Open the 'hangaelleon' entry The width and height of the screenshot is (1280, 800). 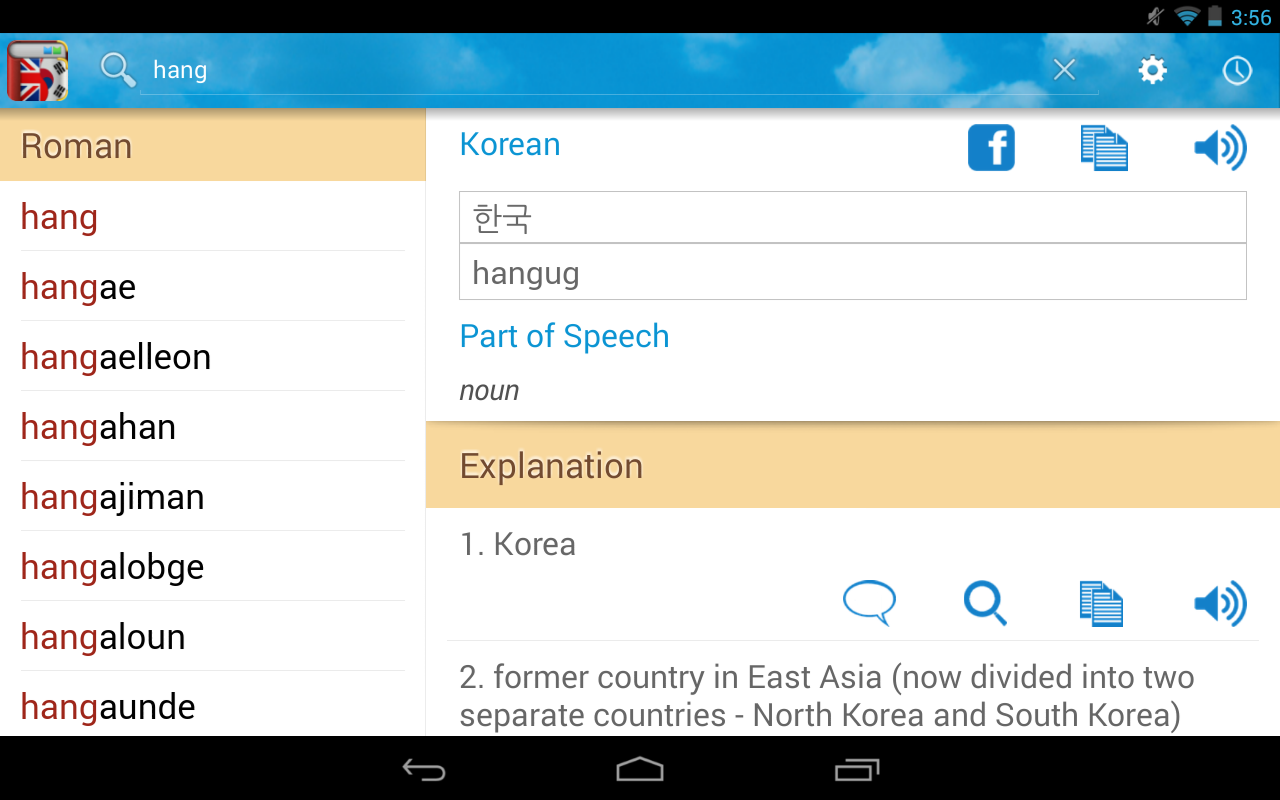pyautogui.click(x=213, y=357)
